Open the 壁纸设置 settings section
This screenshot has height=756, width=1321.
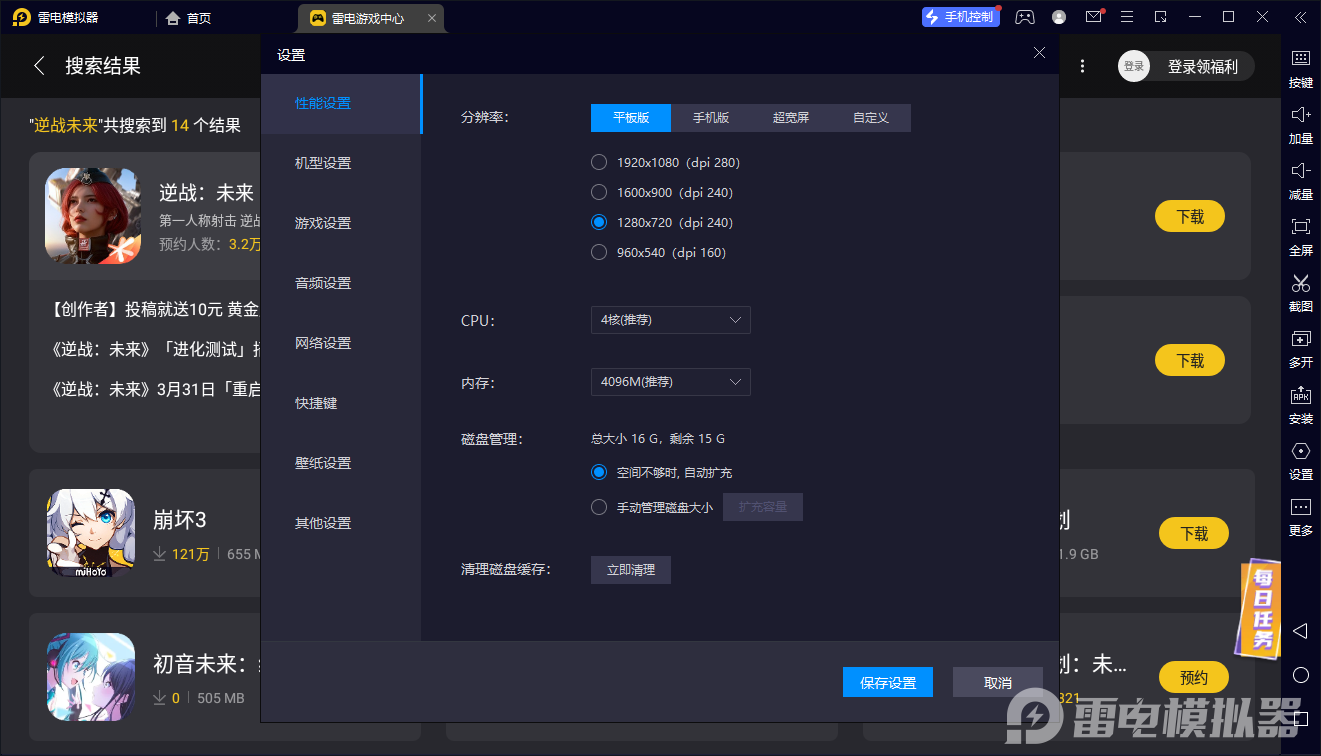click(321, 463)
